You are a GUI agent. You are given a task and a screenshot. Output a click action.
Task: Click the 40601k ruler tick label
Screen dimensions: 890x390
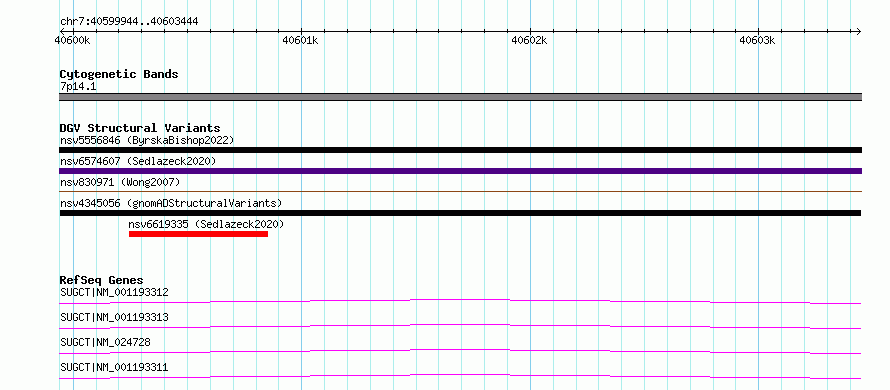tap(300, 40)
